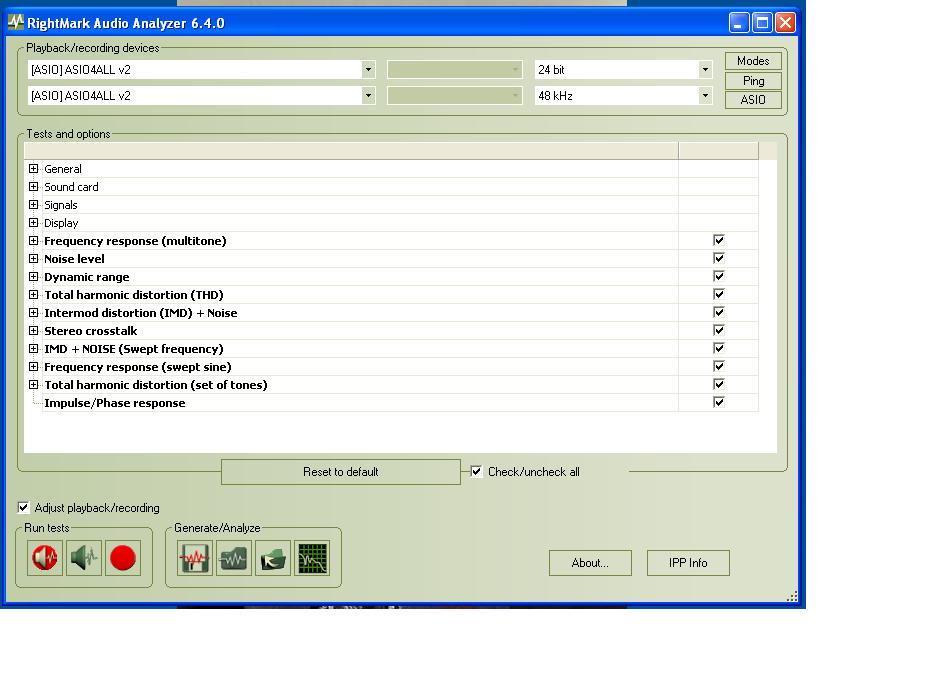This screenshot has height=686, width=946.
Task: Open the ASIO control panel button
Action: (x=753, y=100)
